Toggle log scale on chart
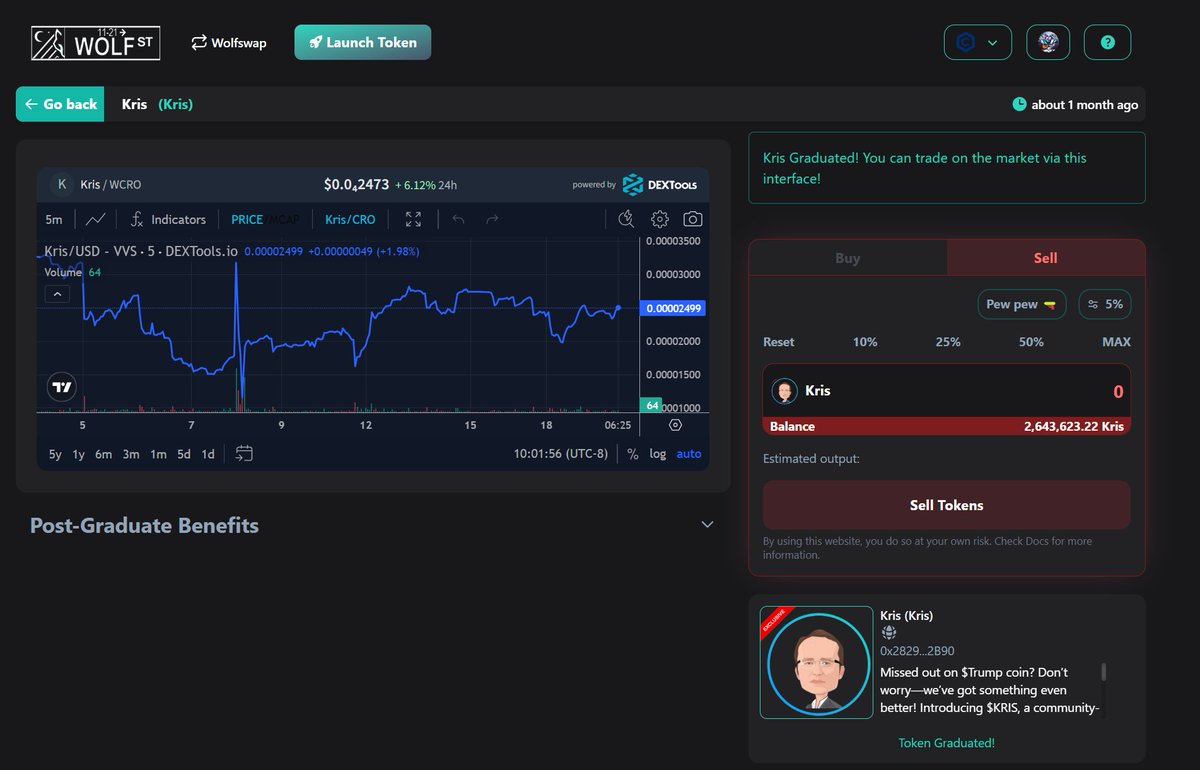 pyautogui.click(x=658, y=454)
